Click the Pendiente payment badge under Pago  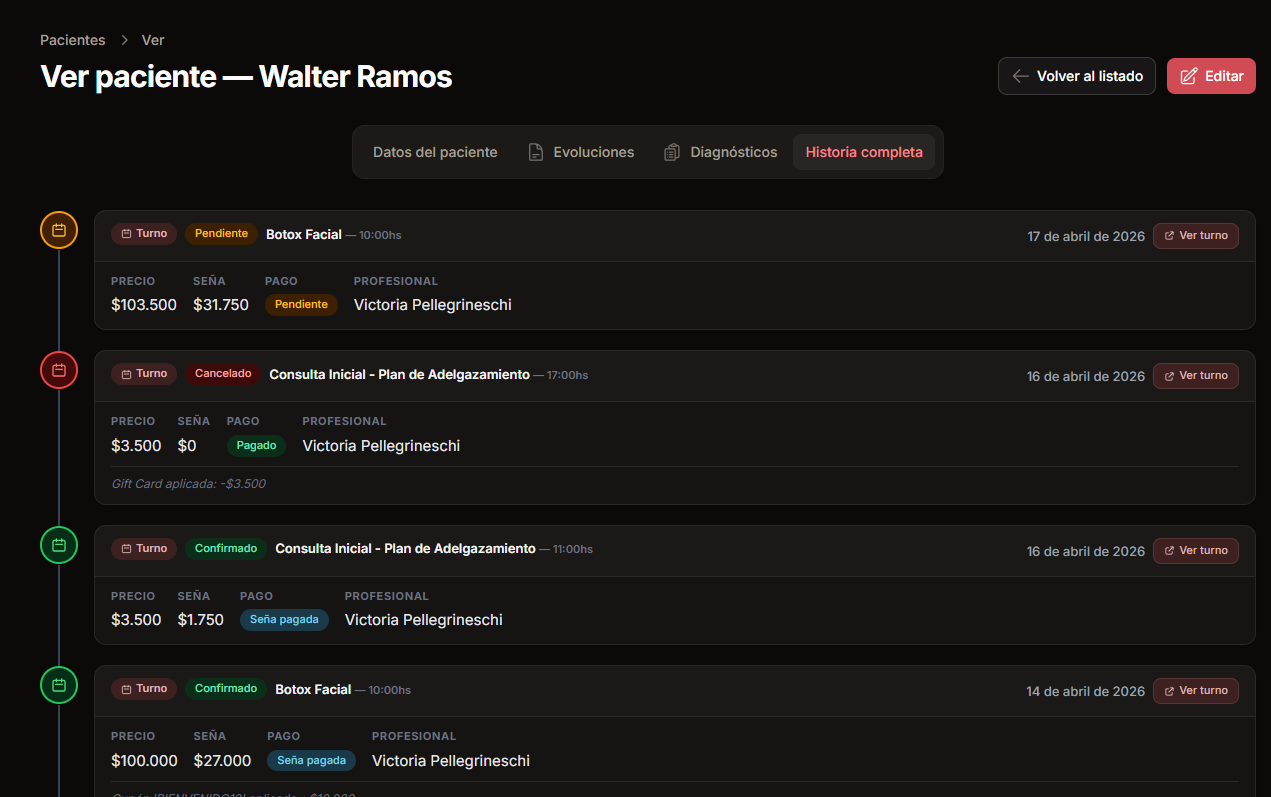tap(301, 305)
